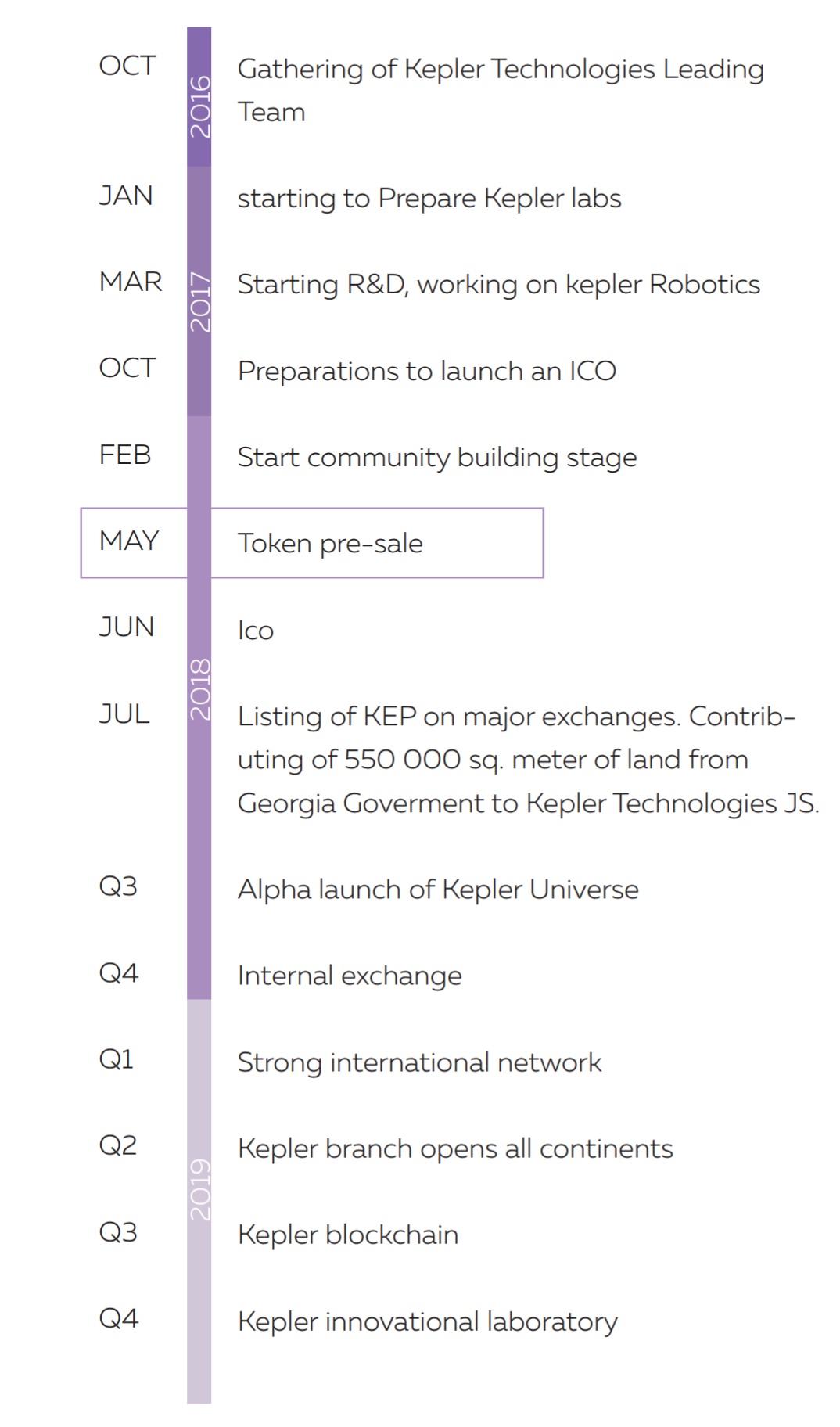This screenshot has width=840, height=1427.
Task: Click 'Preparations to launch an ICO' milestone
Action: click(426, 371)
